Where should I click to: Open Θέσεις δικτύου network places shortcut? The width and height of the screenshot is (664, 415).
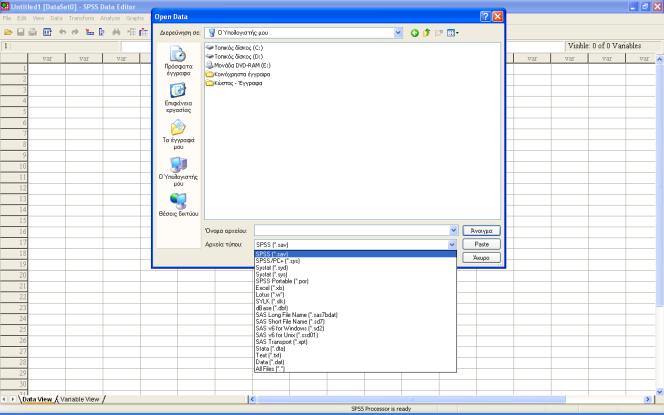click(178, 205)
